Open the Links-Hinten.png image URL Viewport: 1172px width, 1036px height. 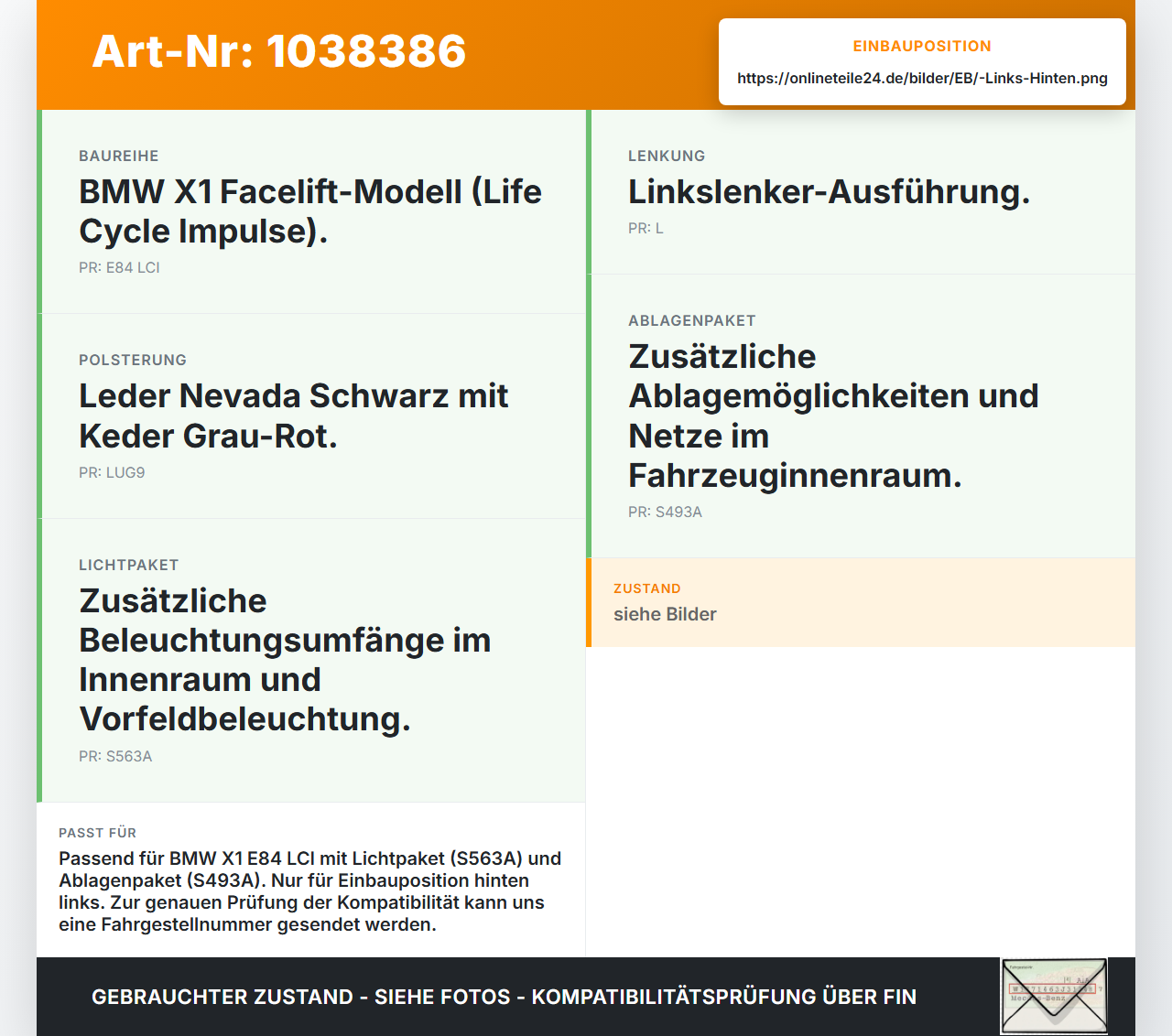(922, 78)
